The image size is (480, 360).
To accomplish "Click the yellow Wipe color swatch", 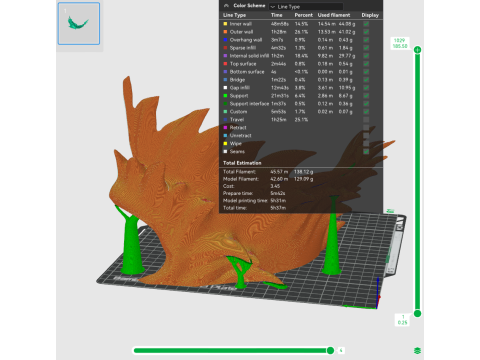I will 225,144.
